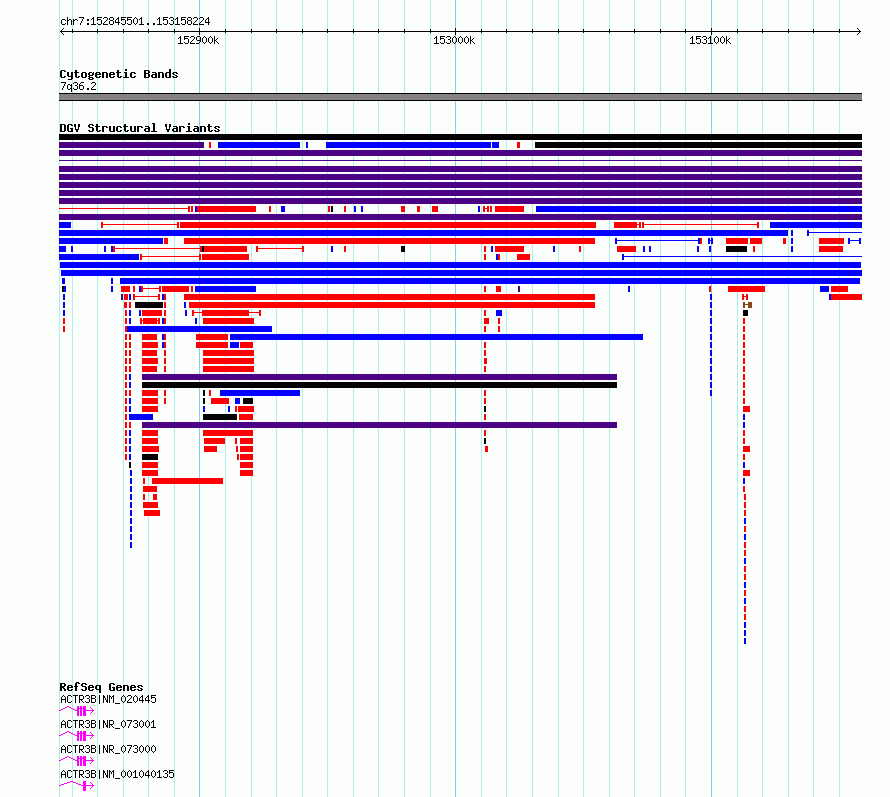Open the ACTR3B|NM_020445 gene label
The image size is (890, 797).
(x=108, y=699)
